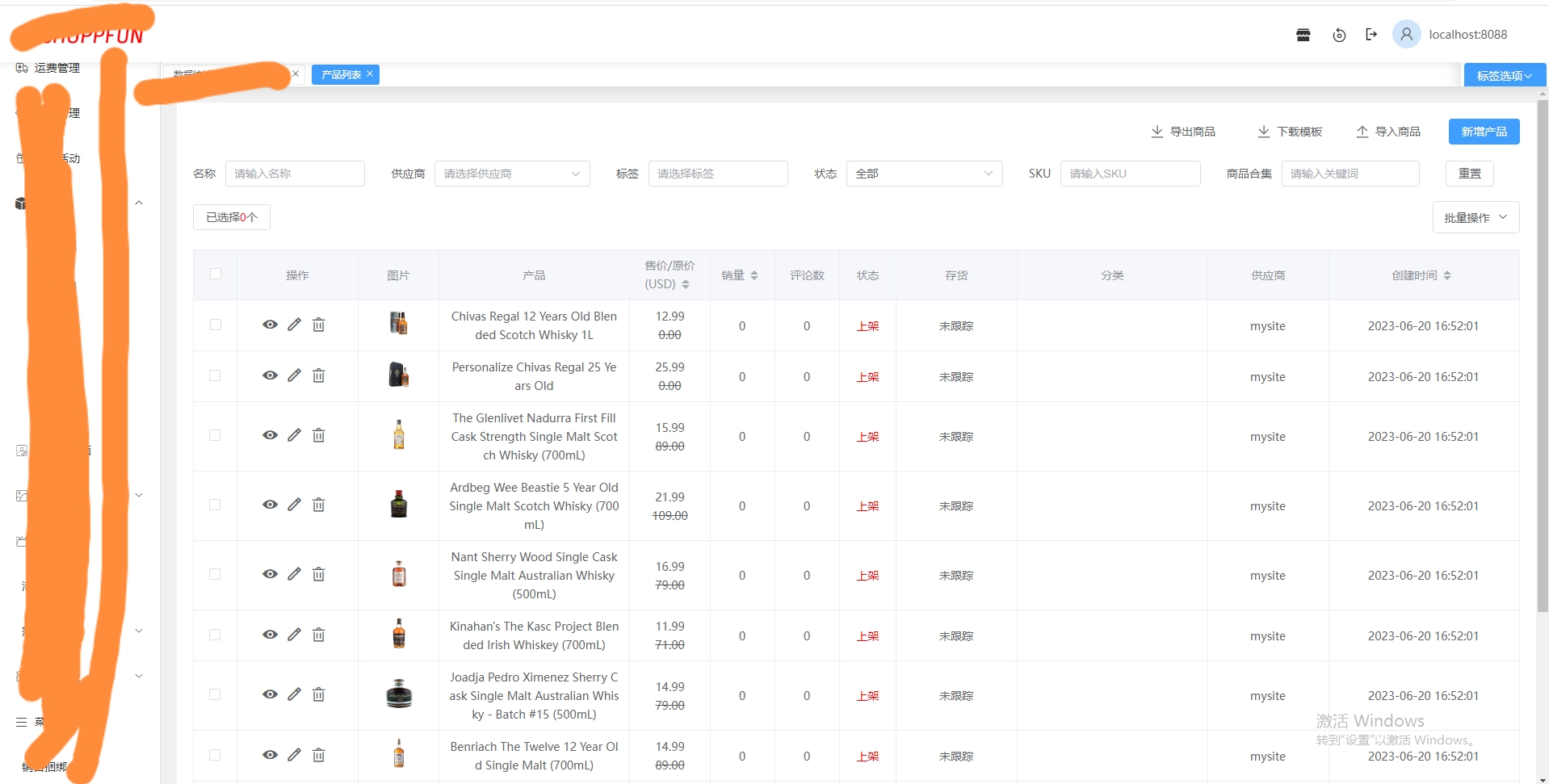Viewport: 1549px width, 784px height.
Task: Open Chivas Regal 12 Years product thumbnail
Action: (398, 324)
